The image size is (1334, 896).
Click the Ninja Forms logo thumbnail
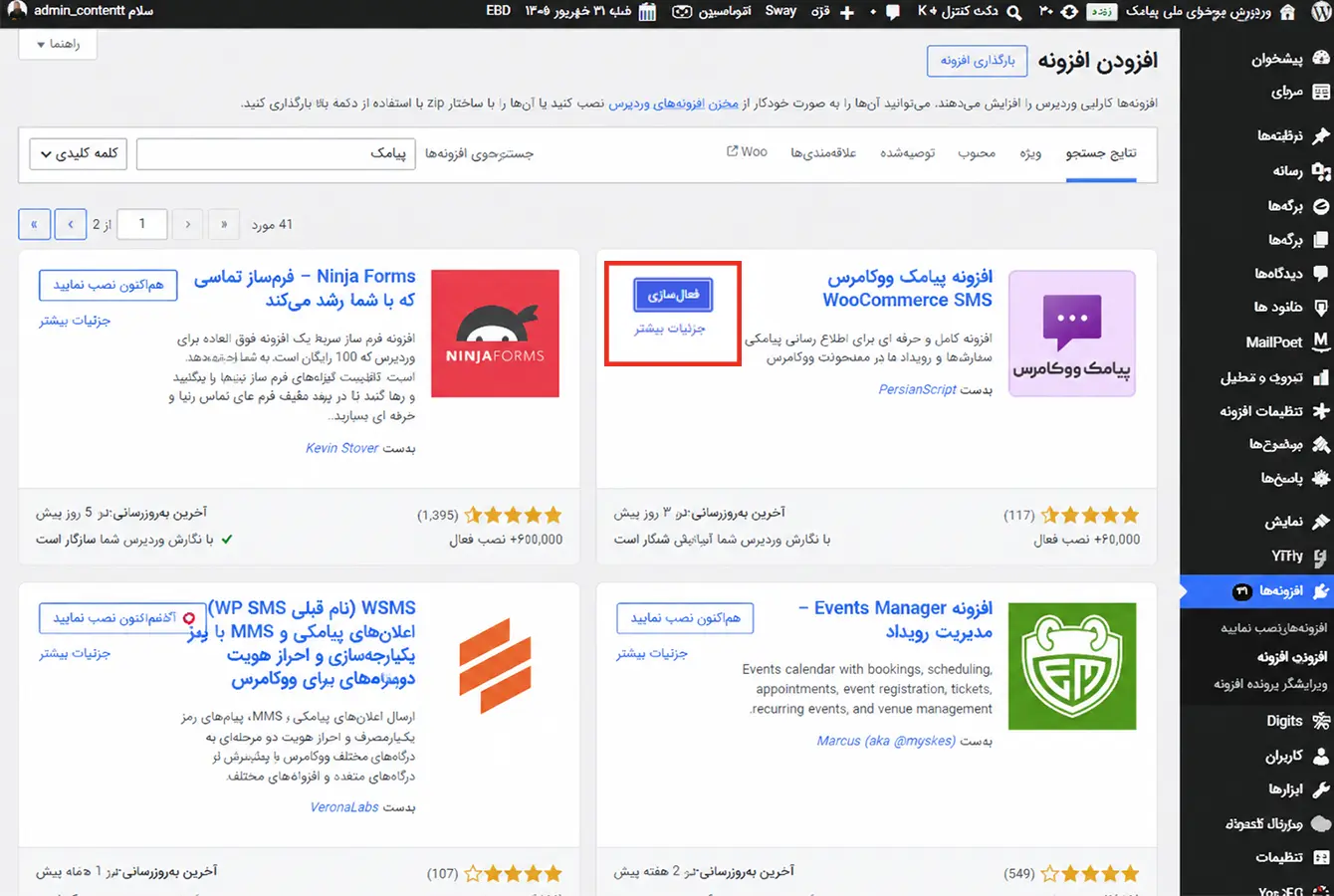tap(495, 334)
